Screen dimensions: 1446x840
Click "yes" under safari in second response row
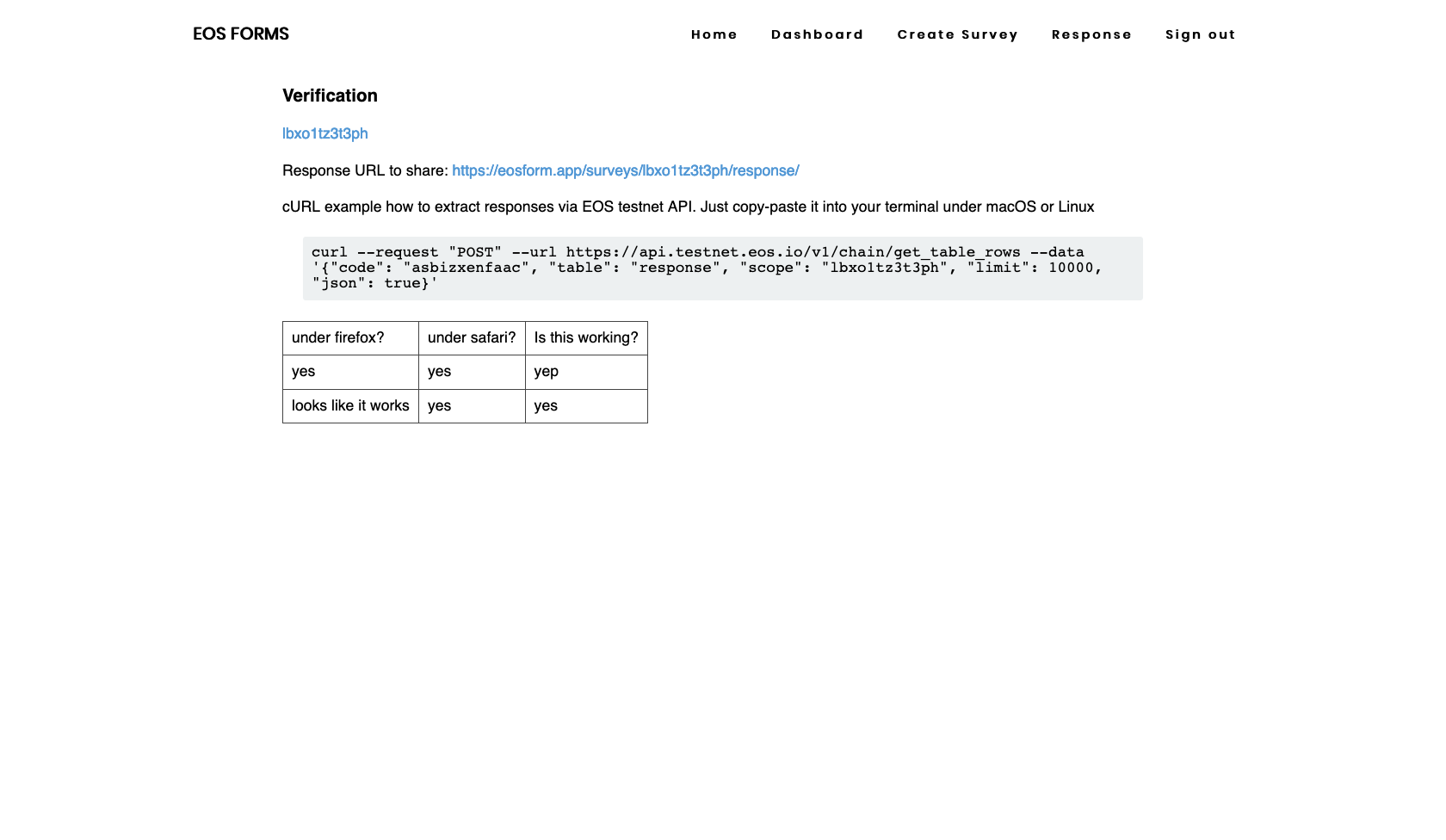click(x=472, y=406)
